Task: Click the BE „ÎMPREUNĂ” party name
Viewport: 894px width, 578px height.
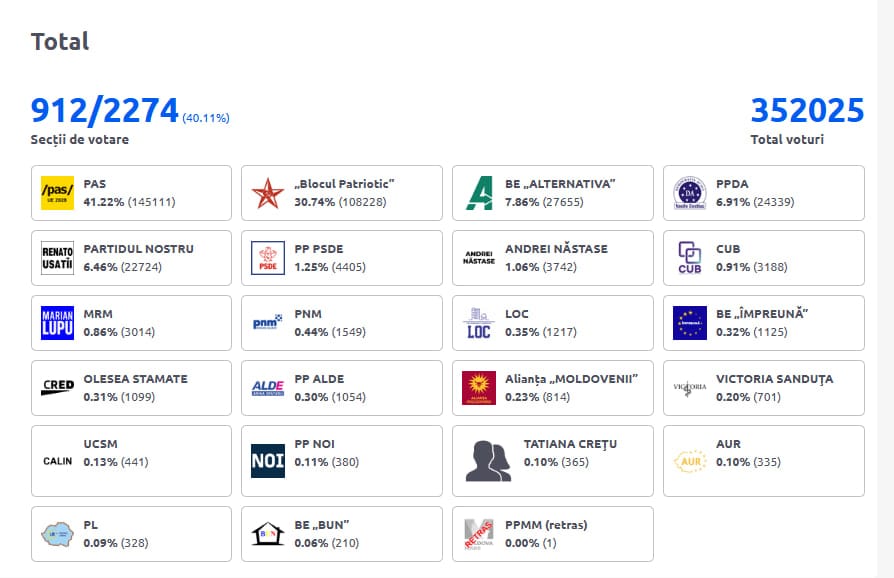Action: [762, 314]
